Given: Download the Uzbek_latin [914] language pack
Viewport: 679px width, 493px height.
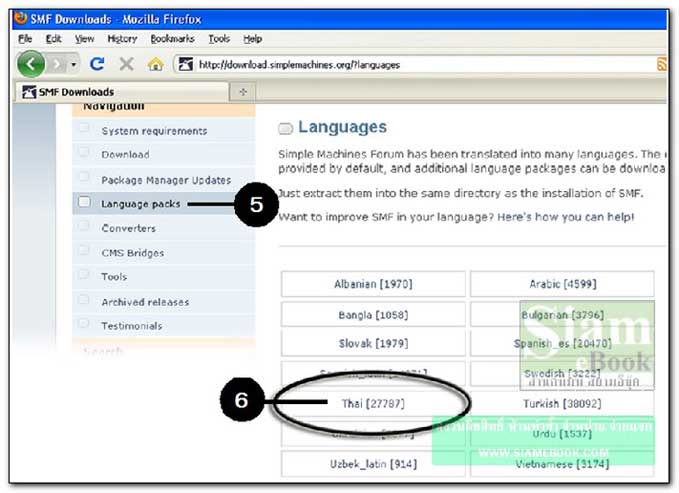Looking at the screenshot, I should pyautogui.click(x=373, y=464).
